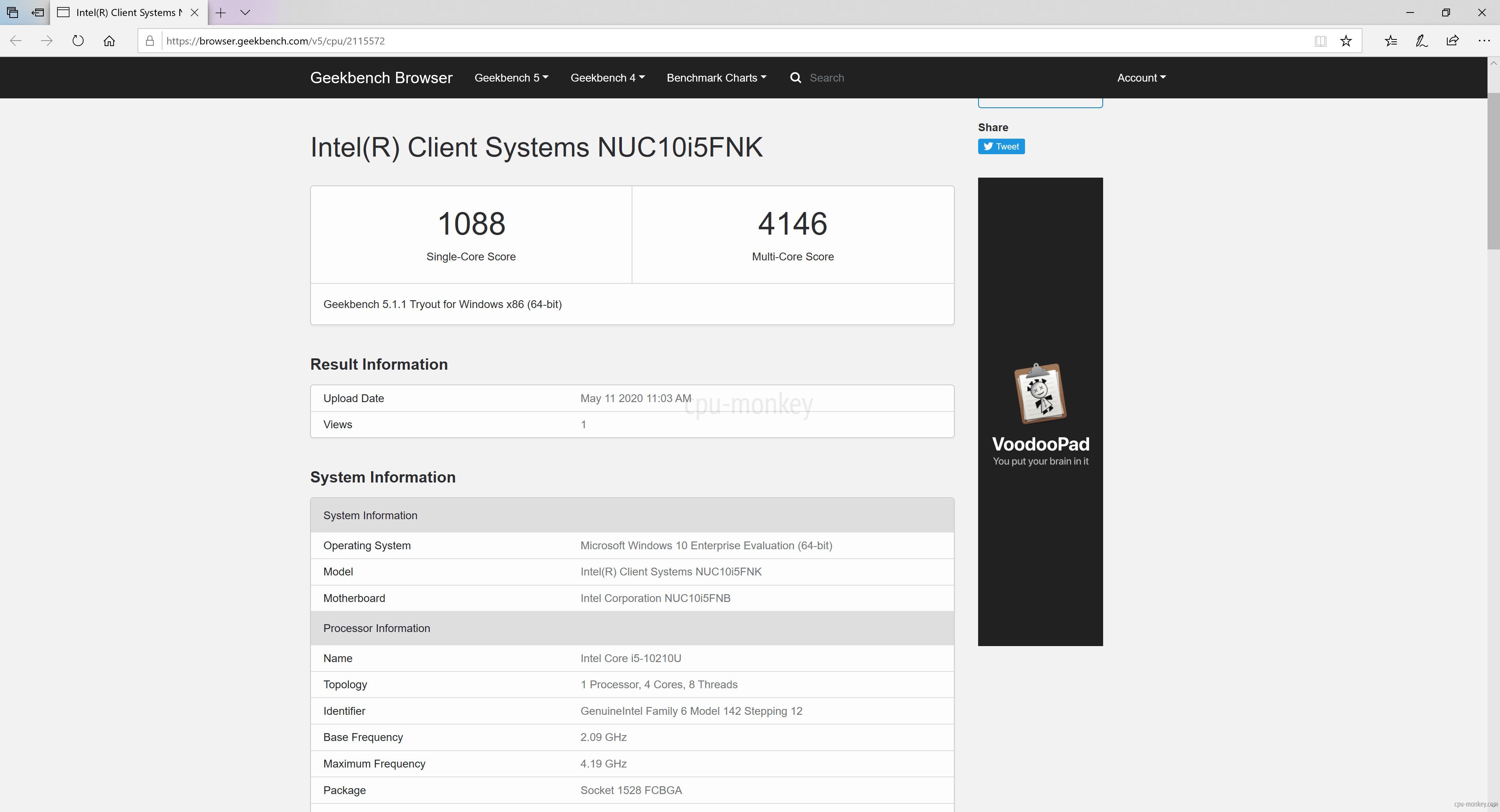Click the Geekbench 5.1.1 Tryout version text
The image size is (1500, 812).
tap(442, 304)
